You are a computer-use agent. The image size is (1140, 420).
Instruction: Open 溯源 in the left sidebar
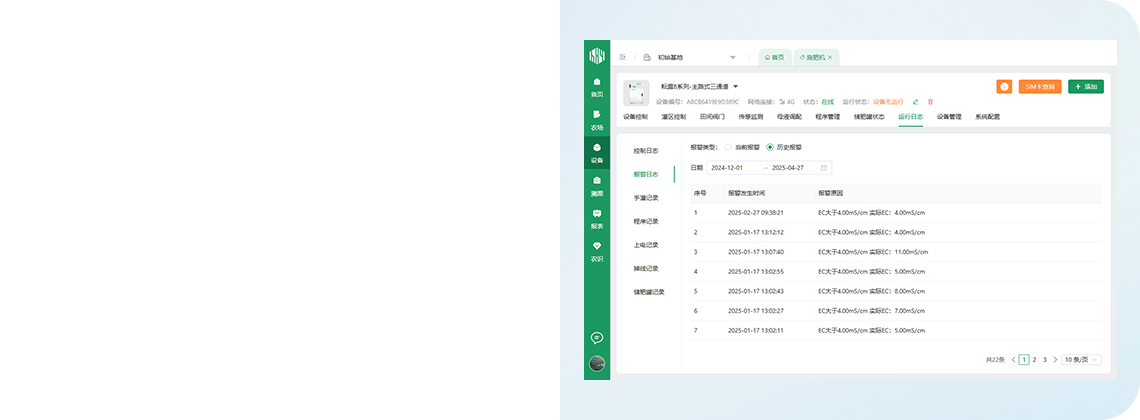click(597, 186)
